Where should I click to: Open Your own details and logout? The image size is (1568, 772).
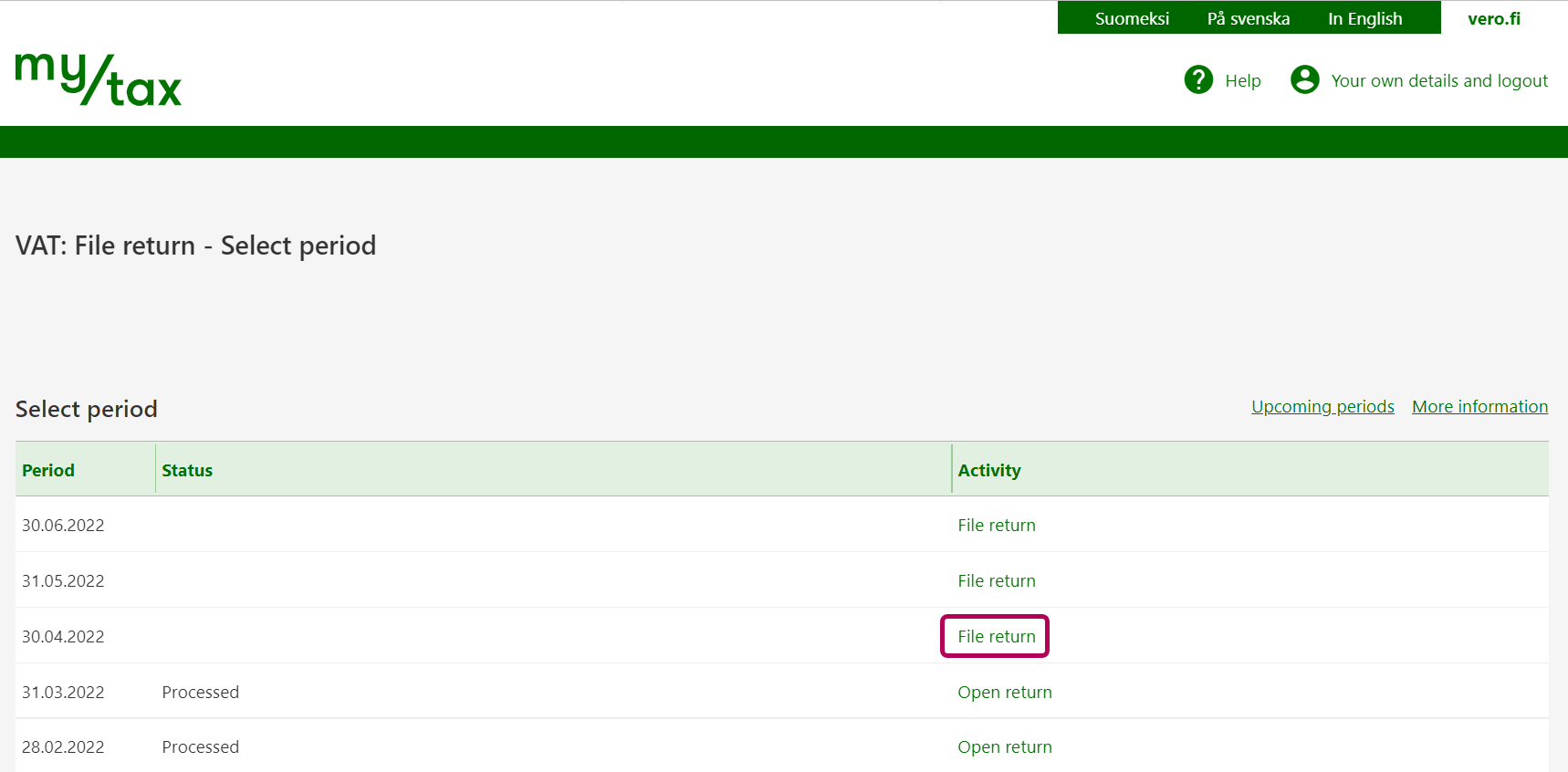point(1438,81)
